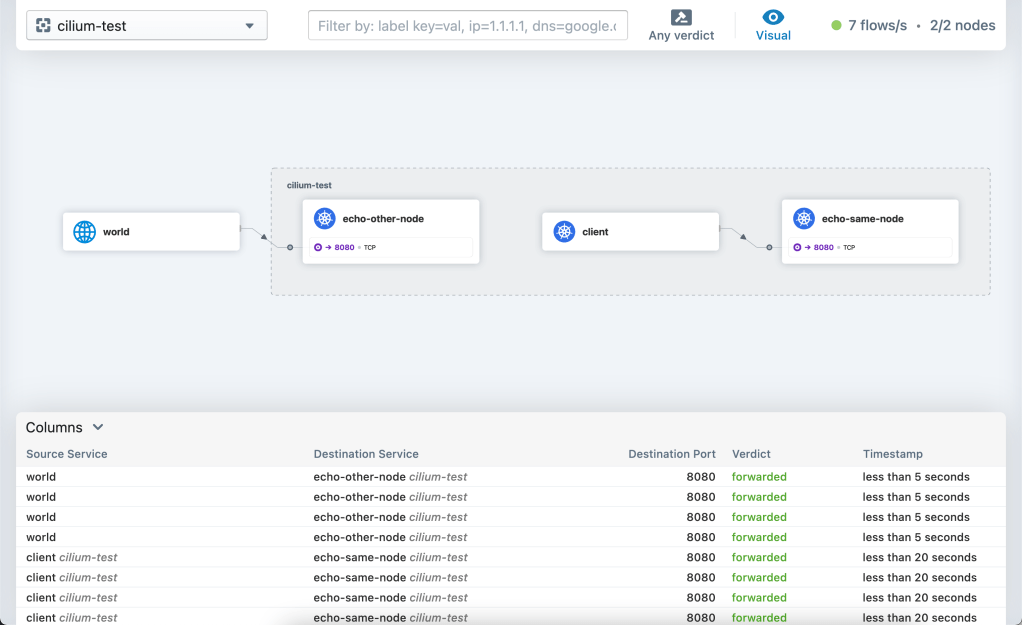
Task: Click the world globe icon
Action: coord(85,232)
